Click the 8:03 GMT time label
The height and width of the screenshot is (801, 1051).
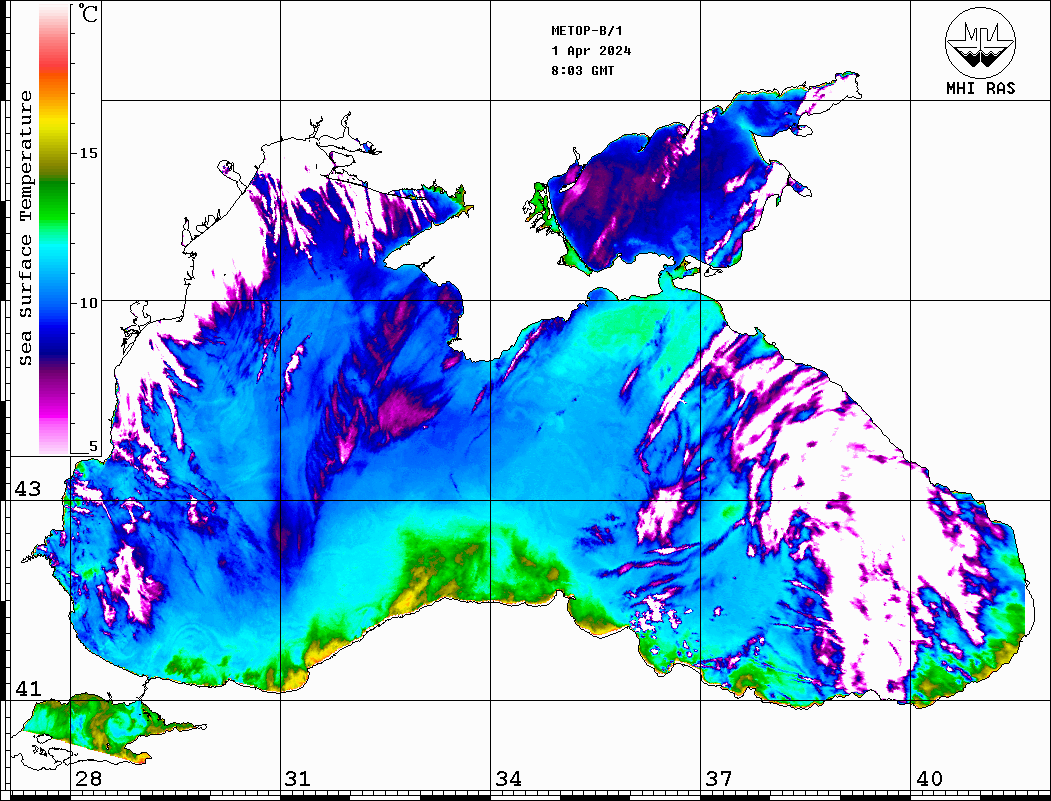[583, 71]
